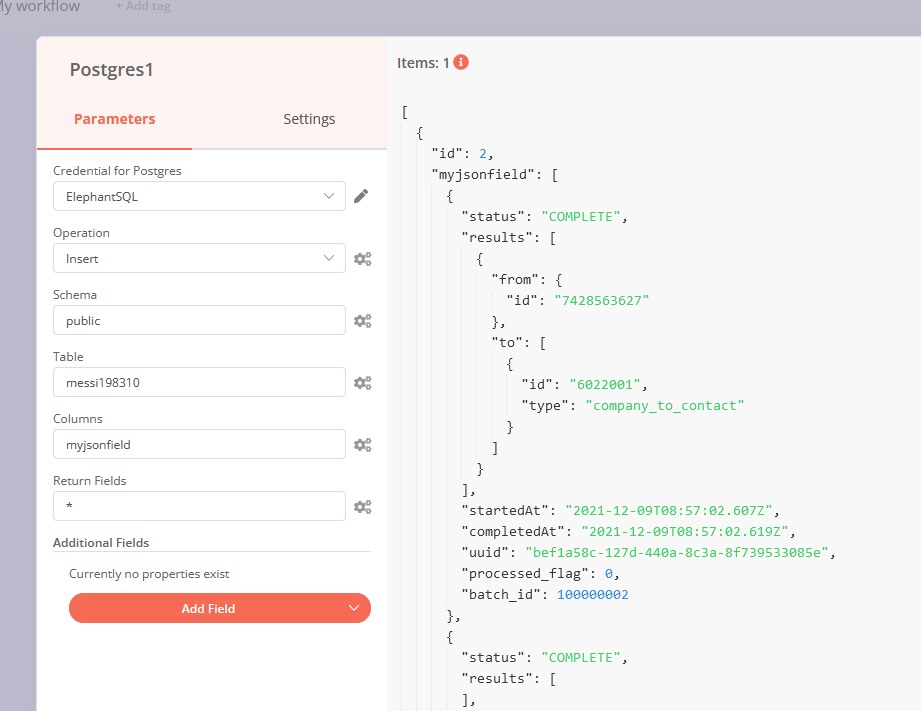921x711 pixels.
Task: Switch to the Settings tab
Action: (309, 119)
